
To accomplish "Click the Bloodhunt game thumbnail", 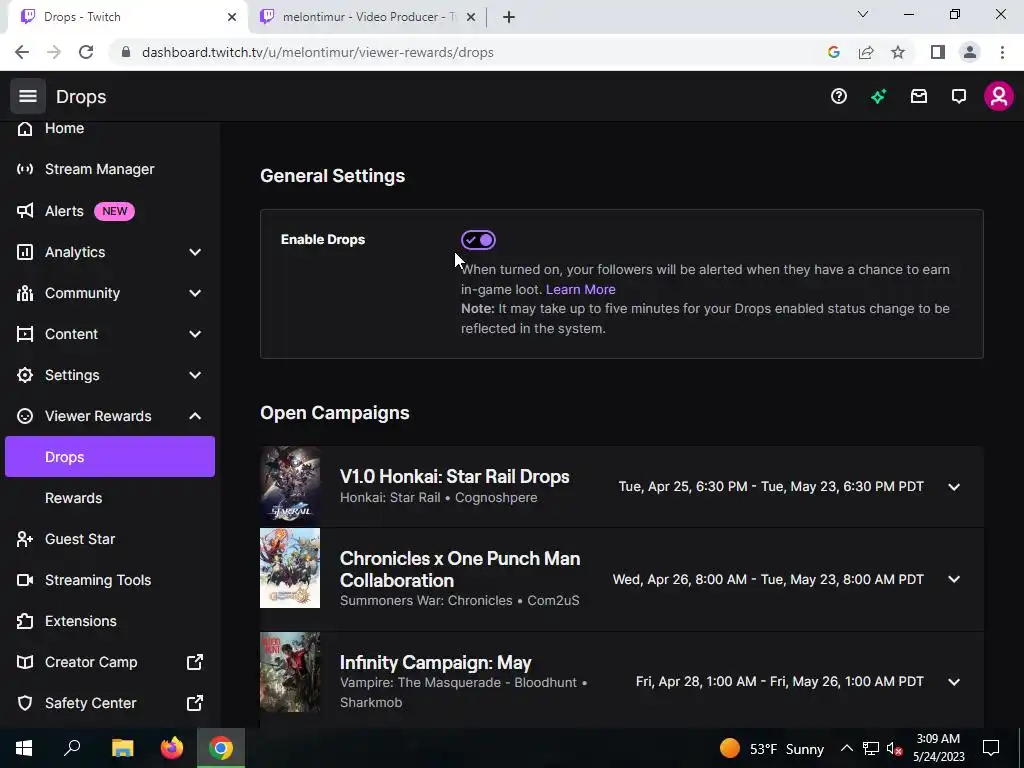I will (x=290, y=672).
